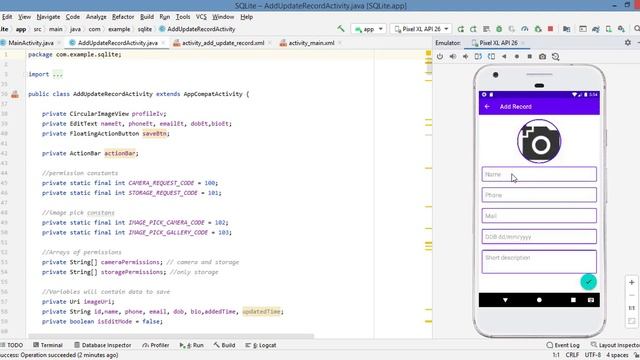Click the green Debug bug icon
Image resolution: width=640 pixels, height=360 pixels.
(x=499, y=29)
